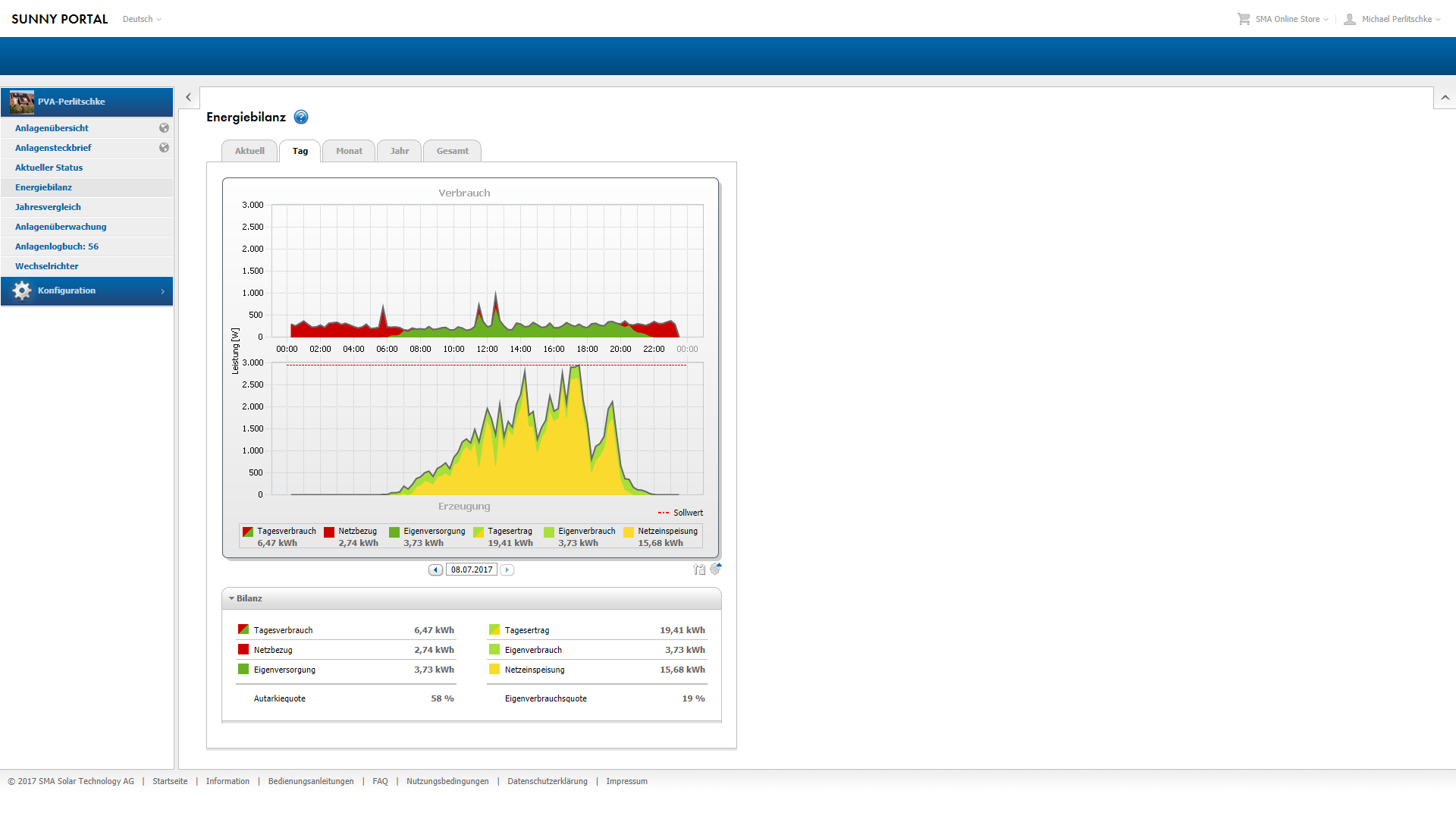Screen dimensions: 1456x819
Task: Expand the Konfiguration menu
Action: 86,291
